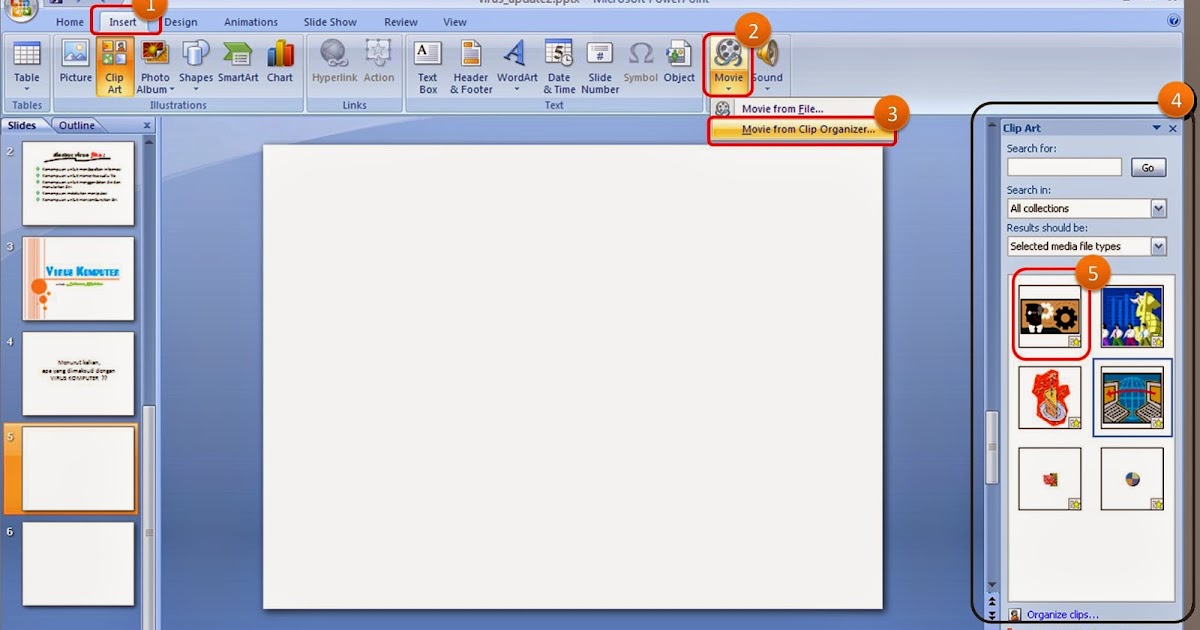This screenshot has height=630, width=1200.
Task: Open the 'Organize clips...' link
Action: 1062,615
